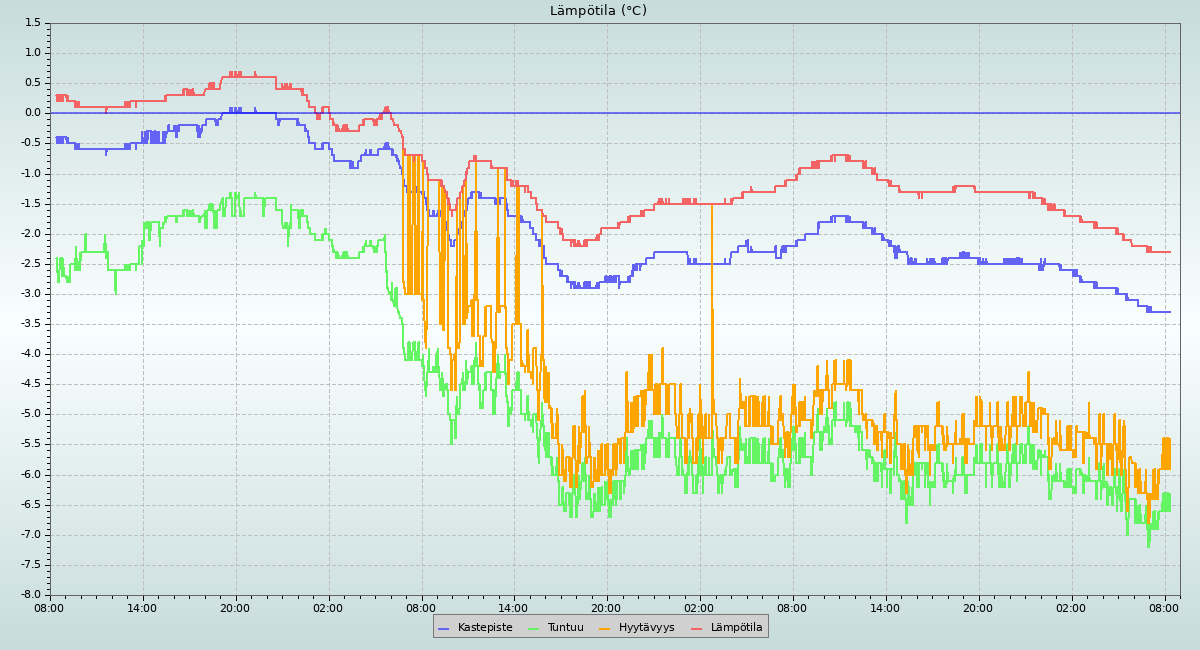The image size is (1200, 650).
Task: Click the blue Kastepiste legend line marker
Action: (444, 628)
